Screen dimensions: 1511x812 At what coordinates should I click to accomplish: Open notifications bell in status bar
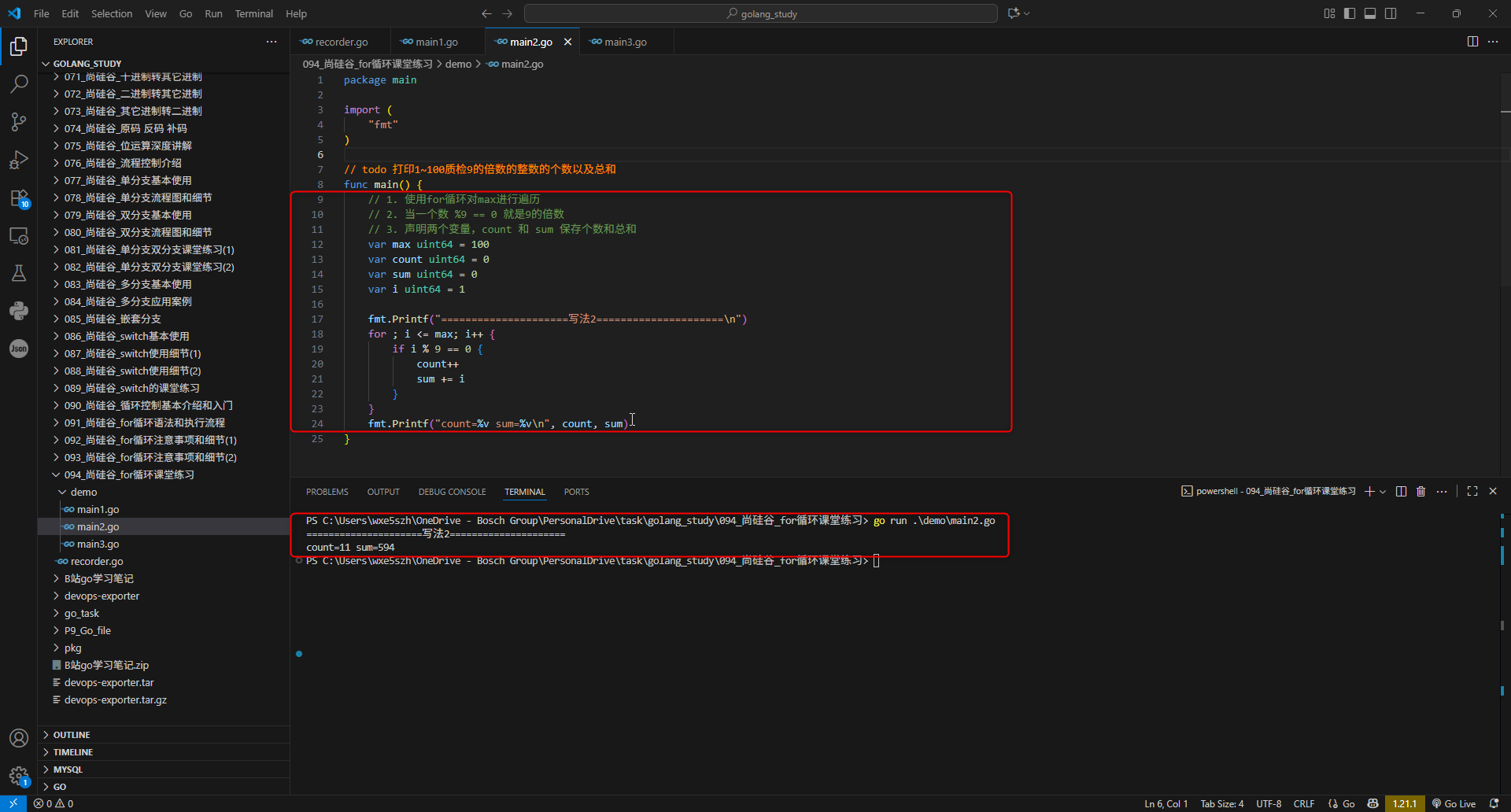point(1494,803)
